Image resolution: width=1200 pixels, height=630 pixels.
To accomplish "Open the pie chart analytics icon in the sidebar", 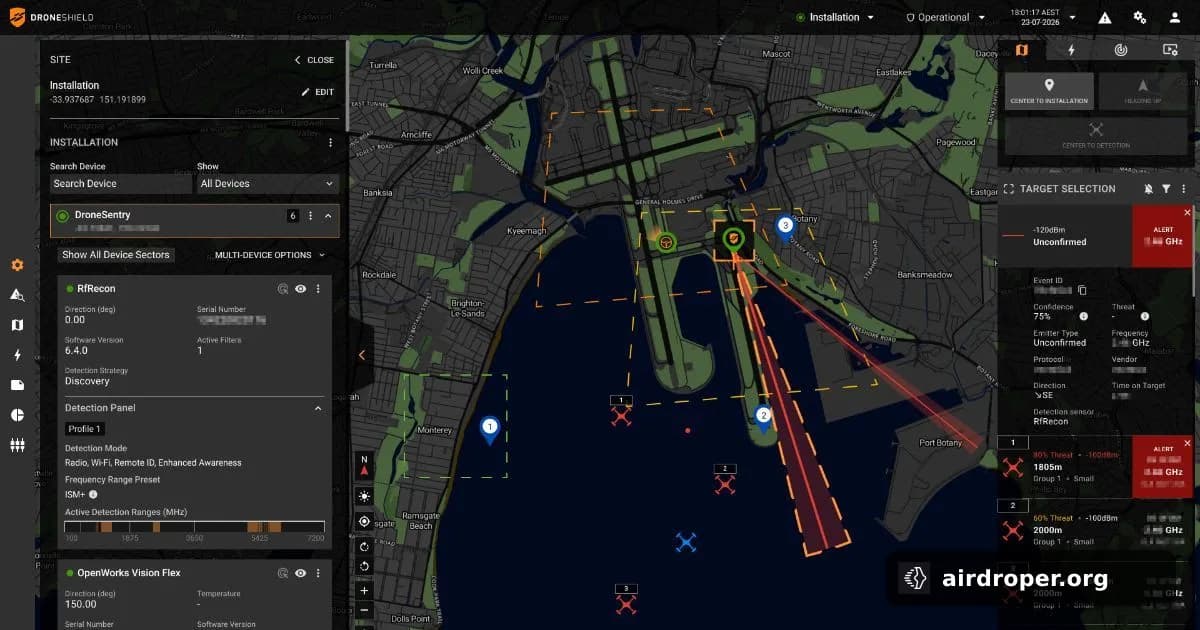I will click(17, 415).
